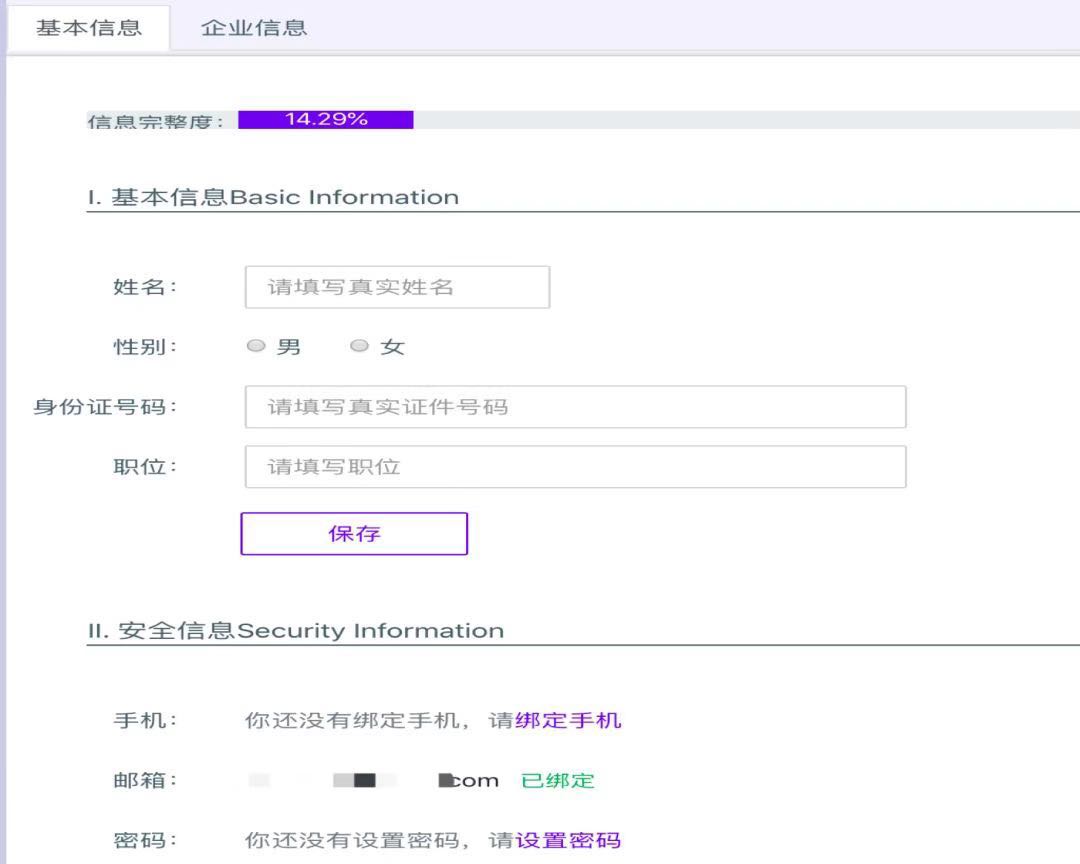Click the 职位 field label
Viewport: 1080px width, 864px height.
coord(144,467)
